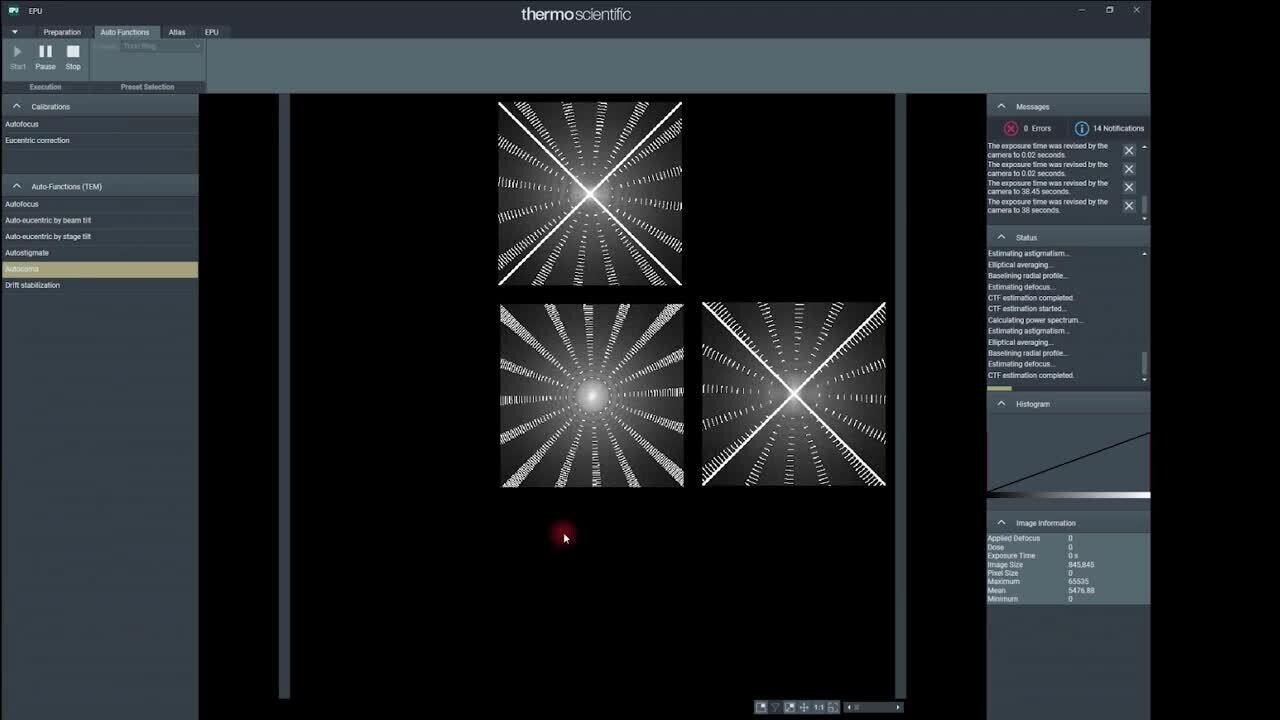
Task: Select Drift stabilization task
Action: tap(33, 285)
